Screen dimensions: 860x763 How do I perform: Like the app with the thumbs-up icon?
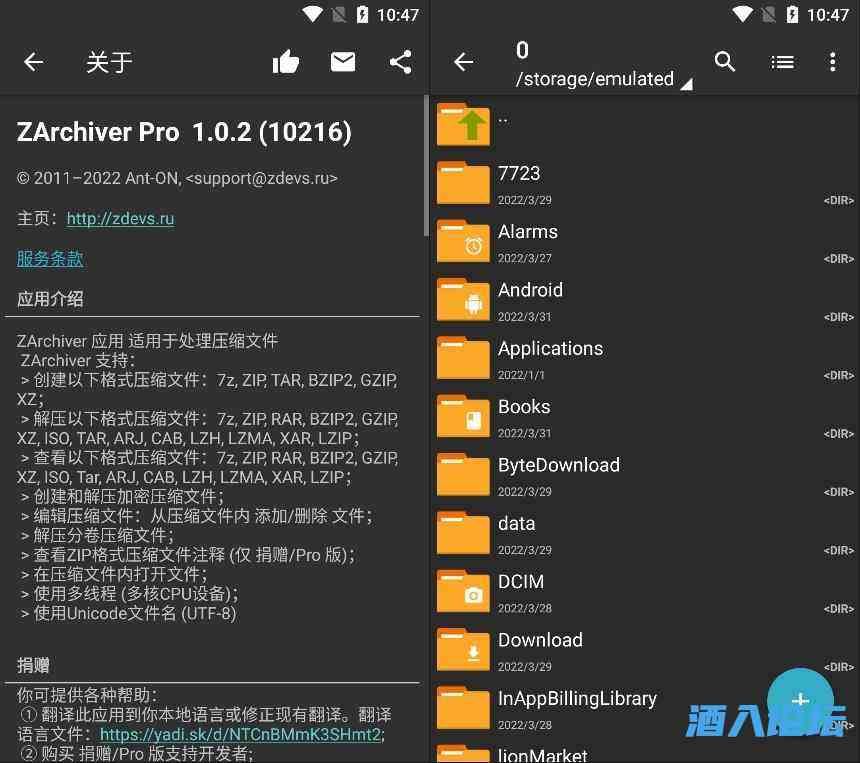[x=286, y=62]
